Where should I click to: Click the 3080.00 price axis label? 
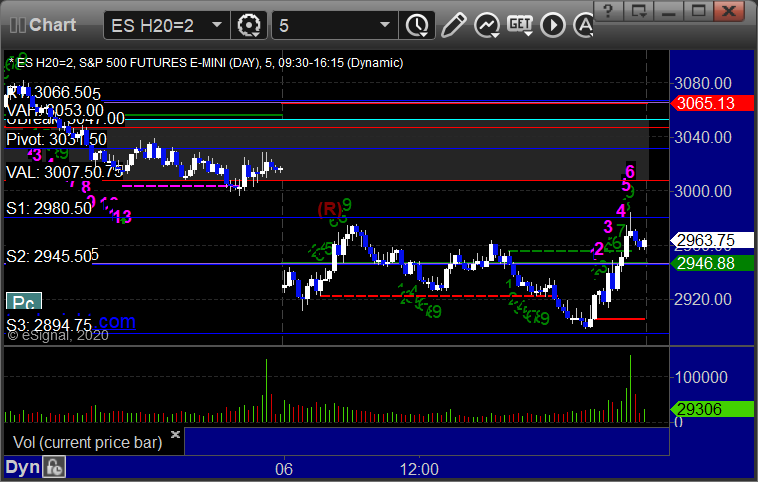[703, 83]
